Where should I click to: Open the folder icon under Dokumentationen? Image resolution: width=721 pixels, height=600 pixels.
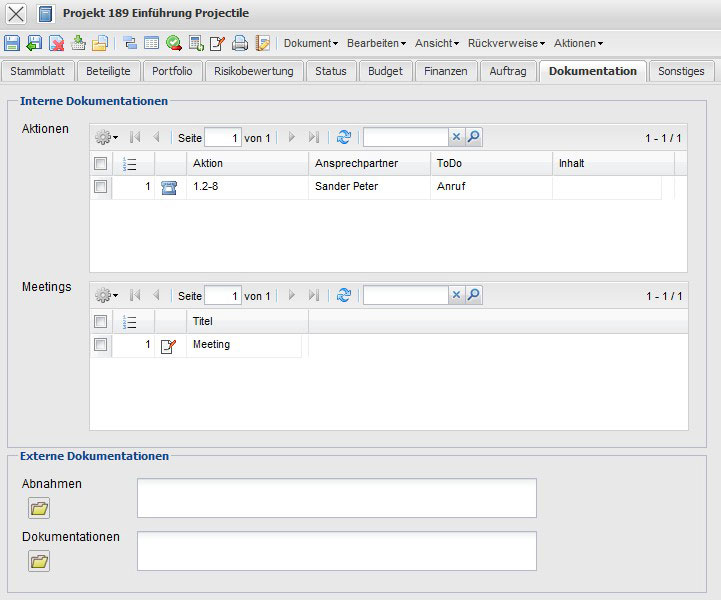tap(39, 561)
